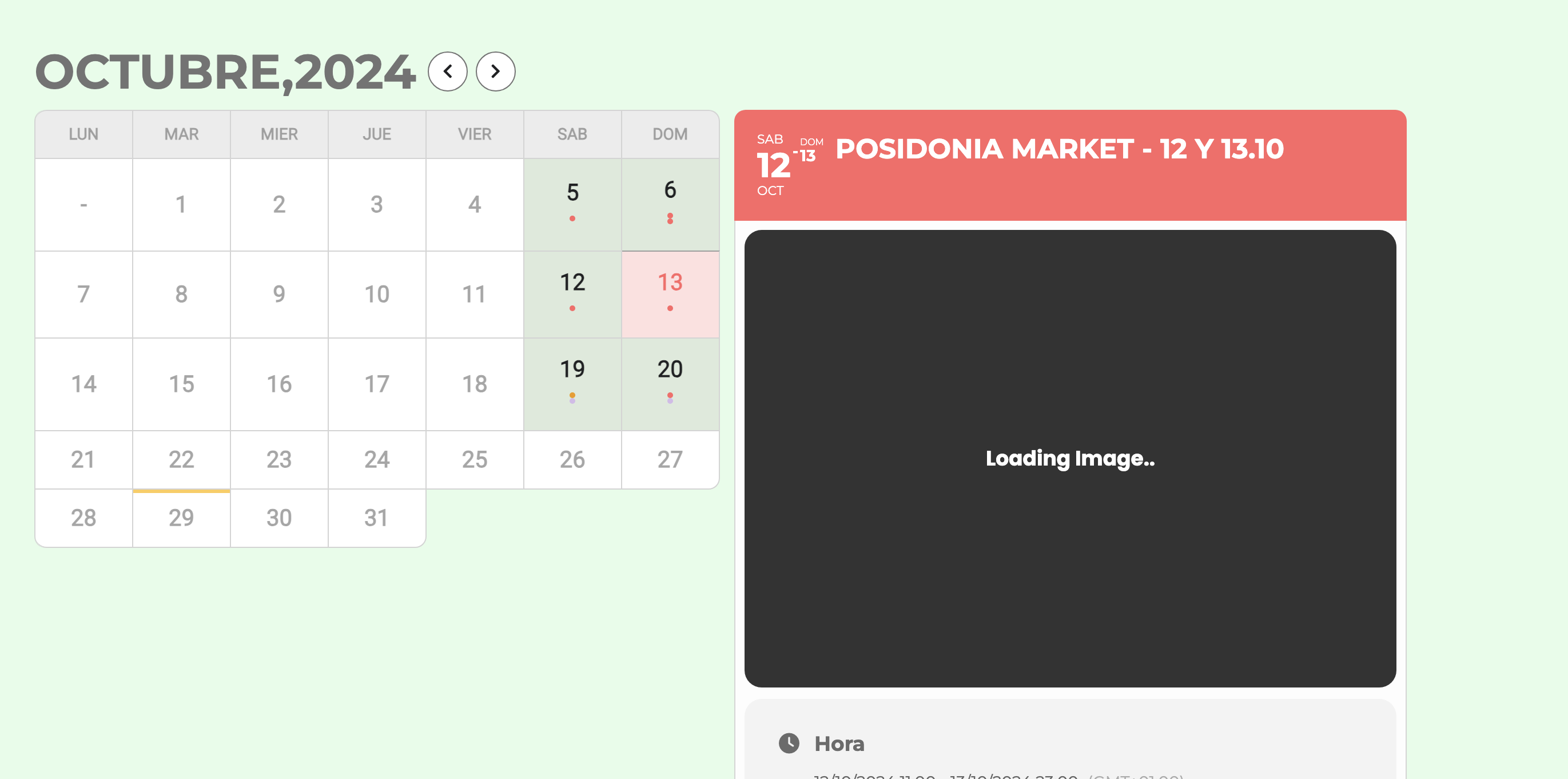This screenshot has width=1568, height=779.
Task: Select today, Tuesday 29
Action: [x=181, y=518]
